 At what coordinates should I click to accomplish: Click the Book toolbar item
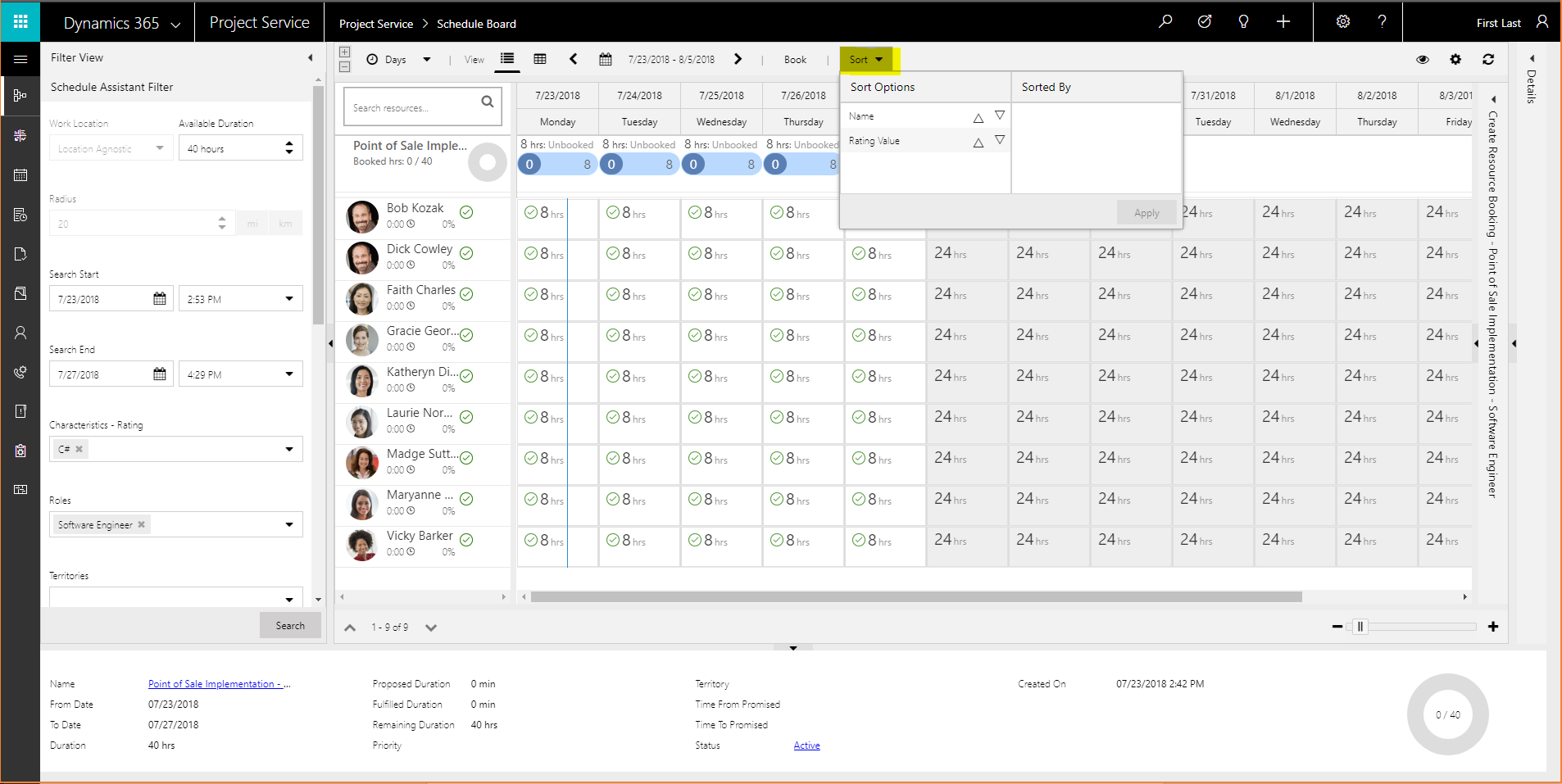click(x=795, y=60)
